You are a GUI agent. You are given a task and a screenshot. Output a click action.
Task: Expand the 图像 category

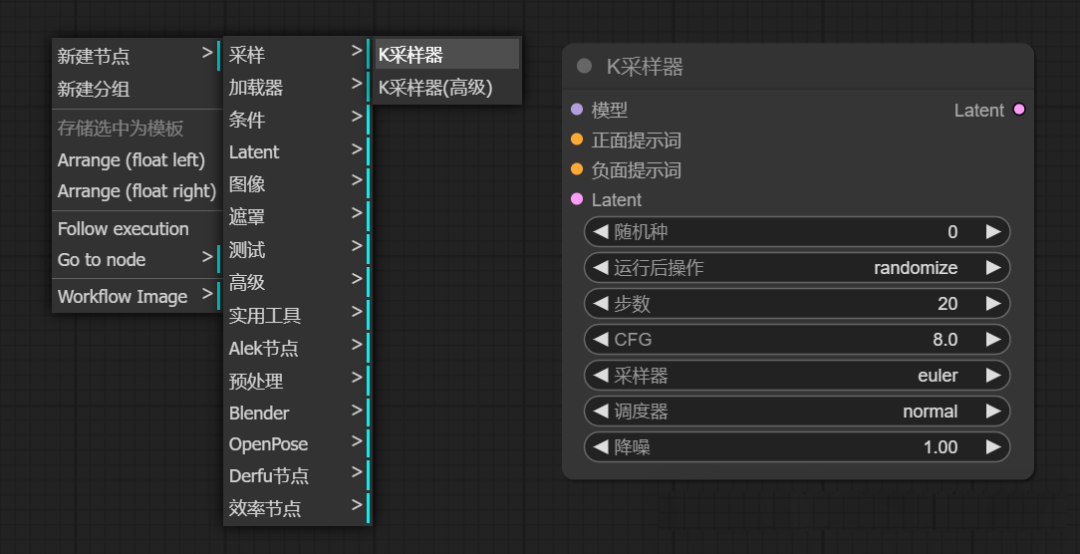pos(298,184)
